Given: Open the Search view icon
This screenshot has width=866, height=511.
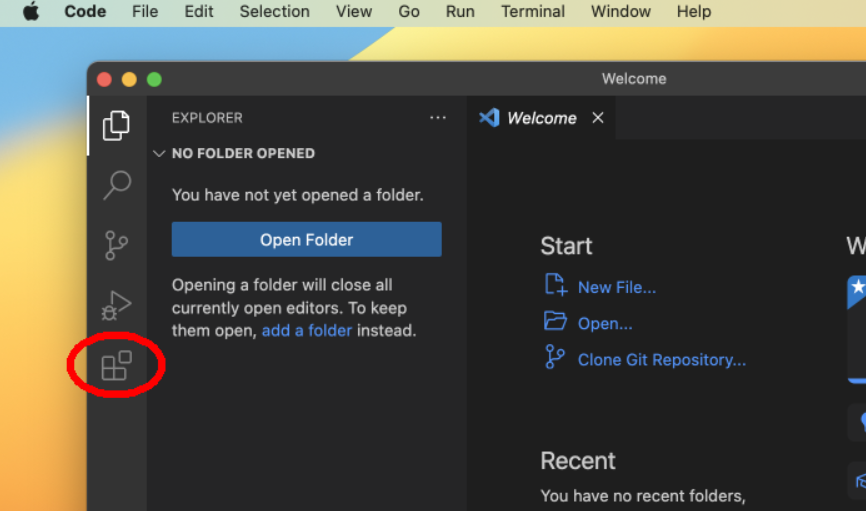Looking at the screenshot, I should pyautogui.click(x=117, y=184).
